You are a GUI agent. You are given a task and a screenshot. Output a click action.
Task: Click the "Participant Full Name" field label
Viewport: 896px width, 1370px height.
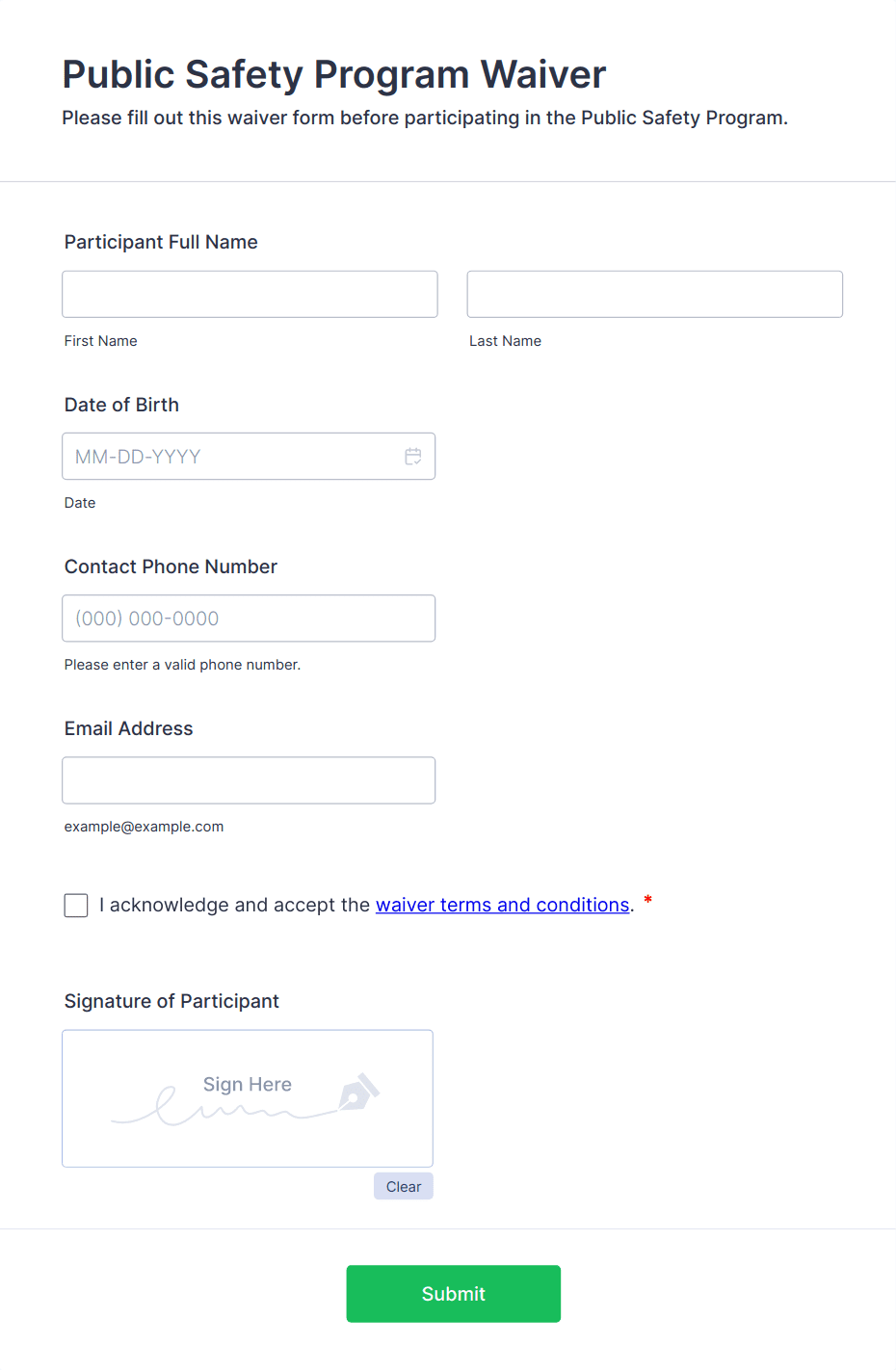coord(161,242)
